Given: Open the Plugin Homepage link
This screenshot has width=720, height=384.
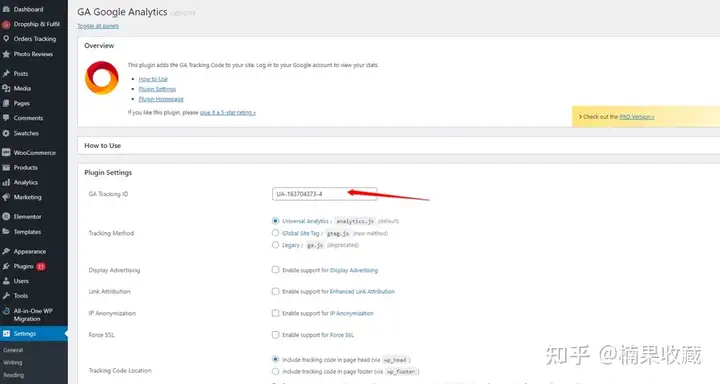Looking at the screenshot, I should pos(161,99).
